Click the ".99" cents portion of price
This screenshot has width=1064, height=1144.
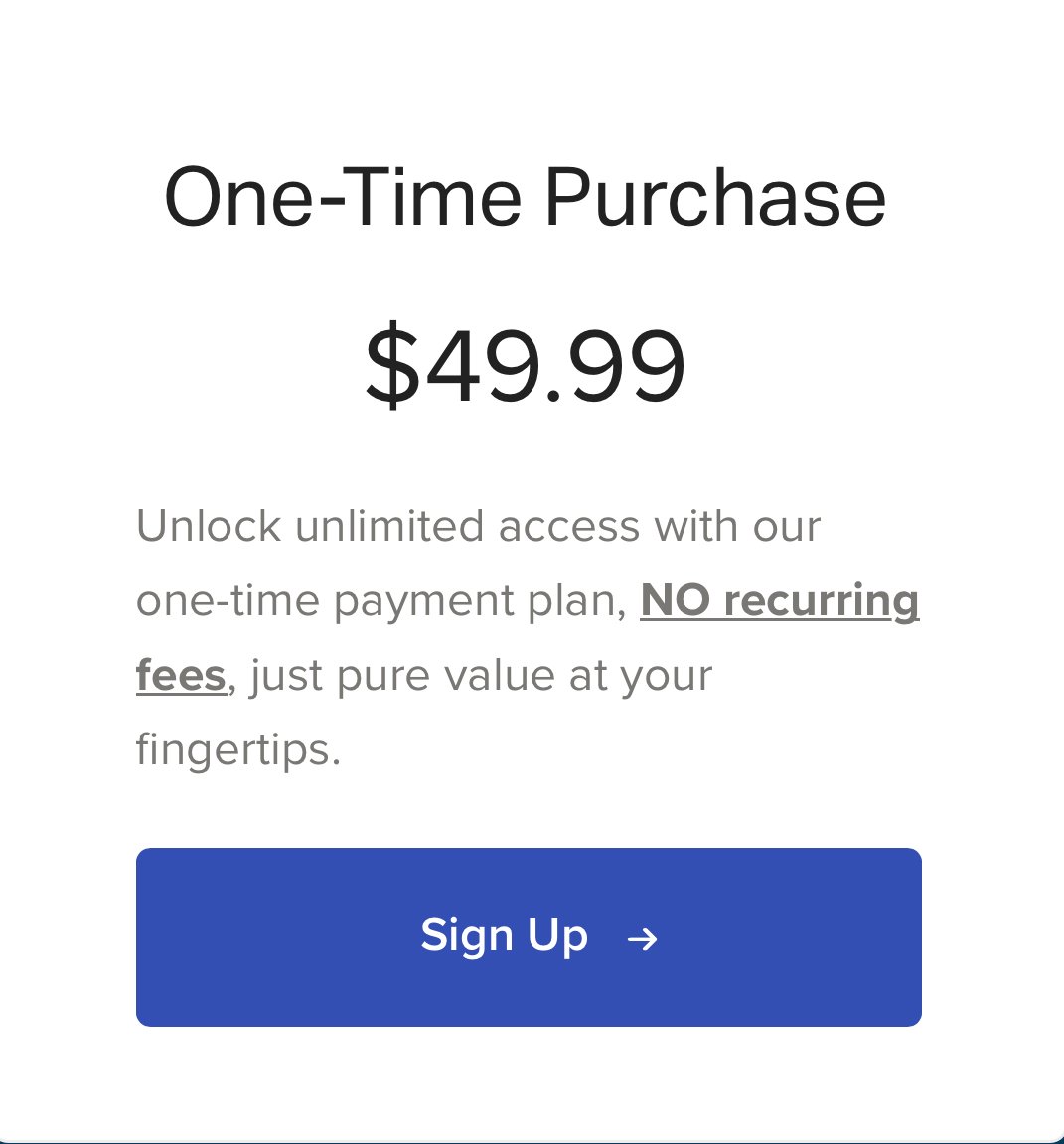pos(615,365)
